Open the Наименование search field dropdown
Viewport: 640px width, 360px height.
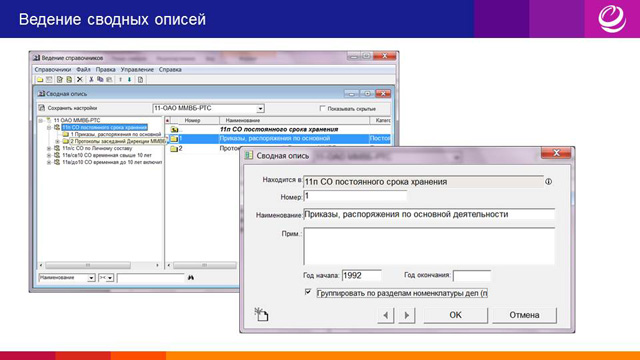click(x=91, y=278)
